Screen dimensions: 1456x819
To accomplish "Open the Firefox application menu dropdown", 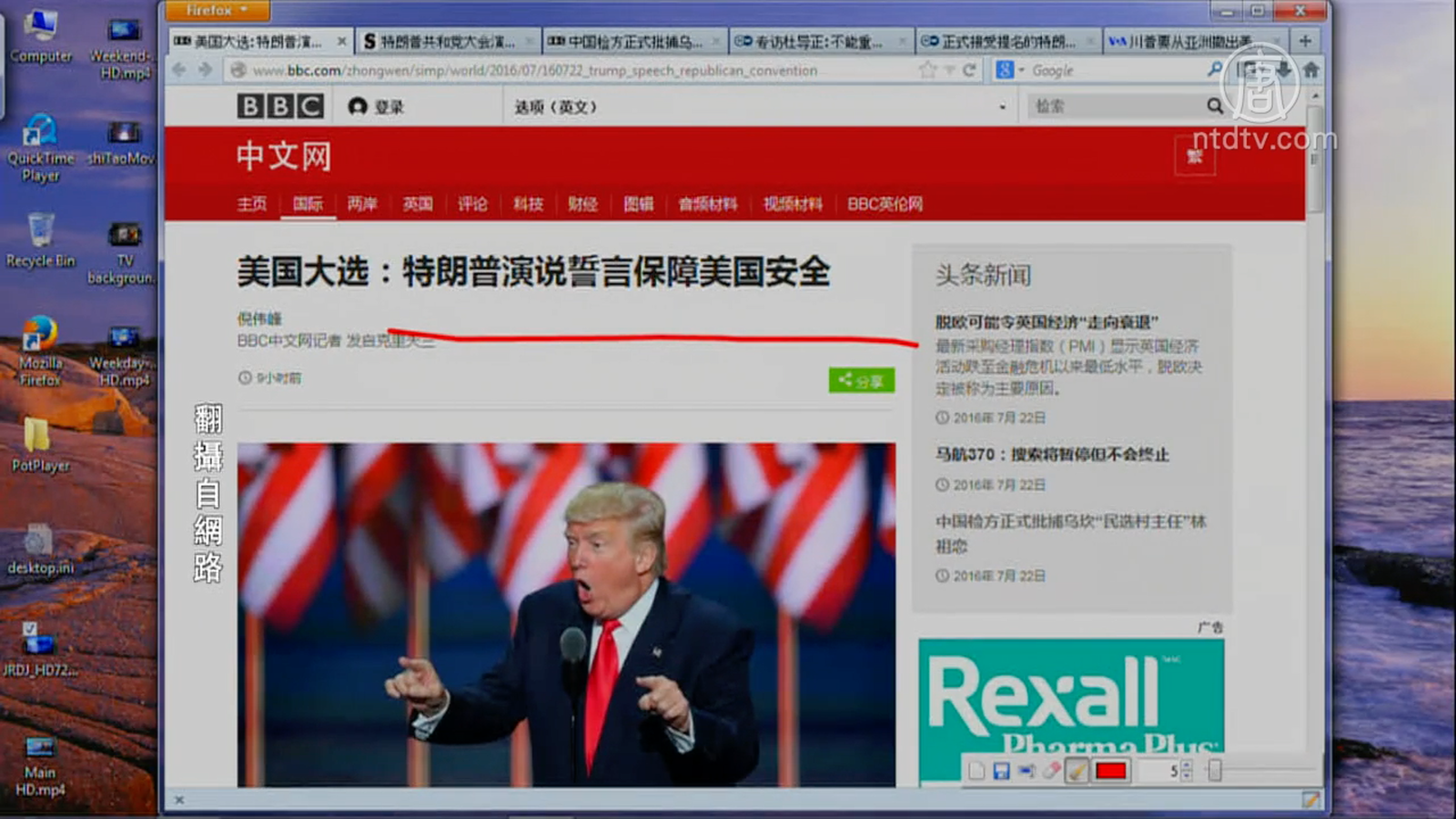I will (x=217, y=10).
